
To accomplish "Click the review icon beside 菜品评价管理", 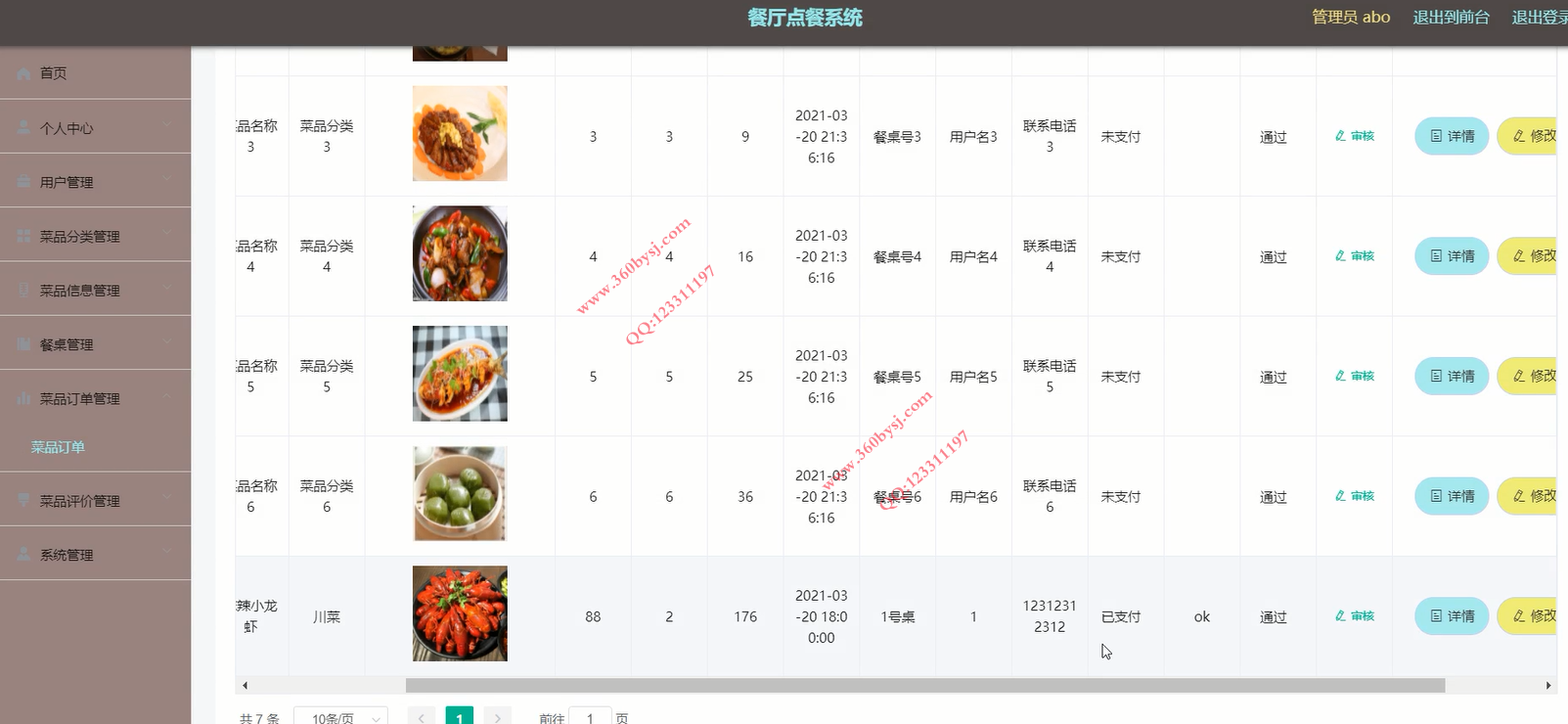I will coord(23,501).
